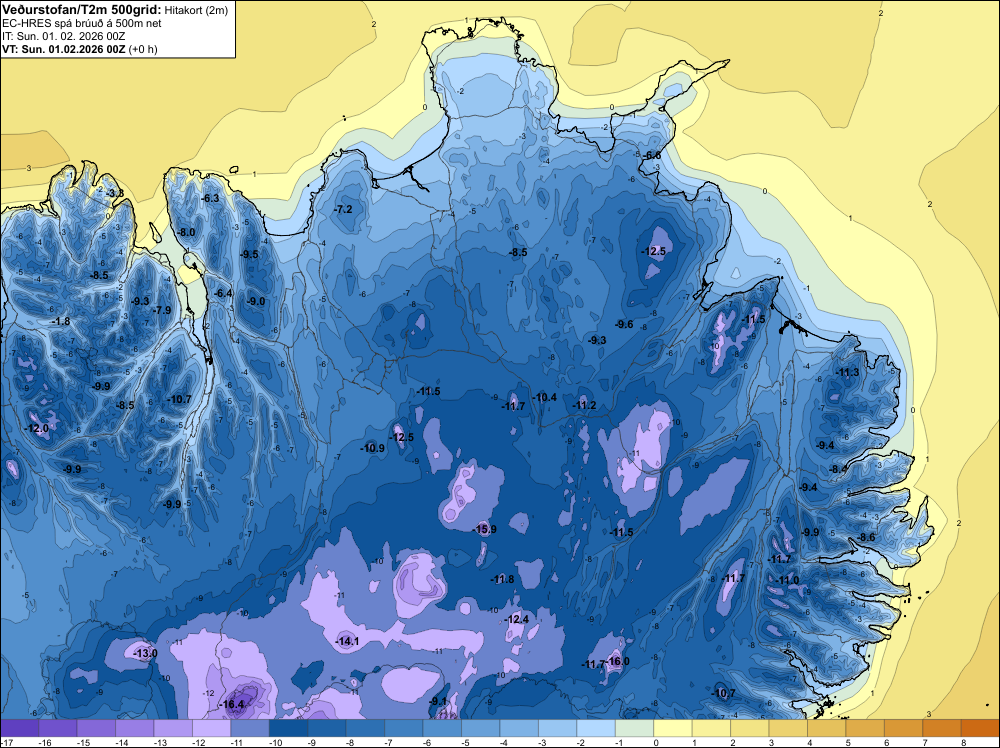
Task: Select the -9.5 temperature label
Action: point(249,254)
